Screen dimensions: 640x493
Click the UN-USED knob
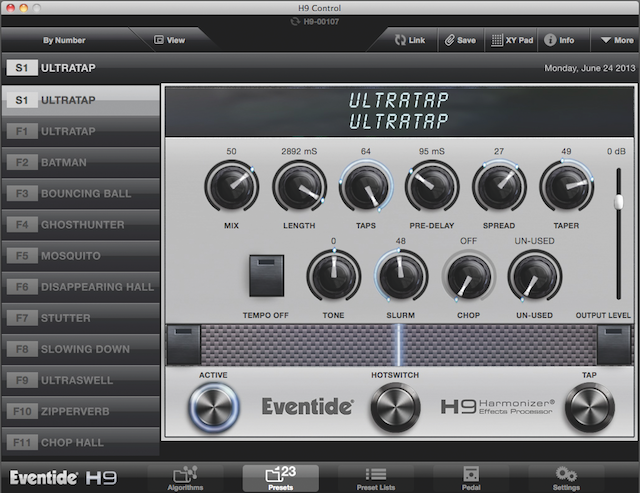tap(534, 276)
